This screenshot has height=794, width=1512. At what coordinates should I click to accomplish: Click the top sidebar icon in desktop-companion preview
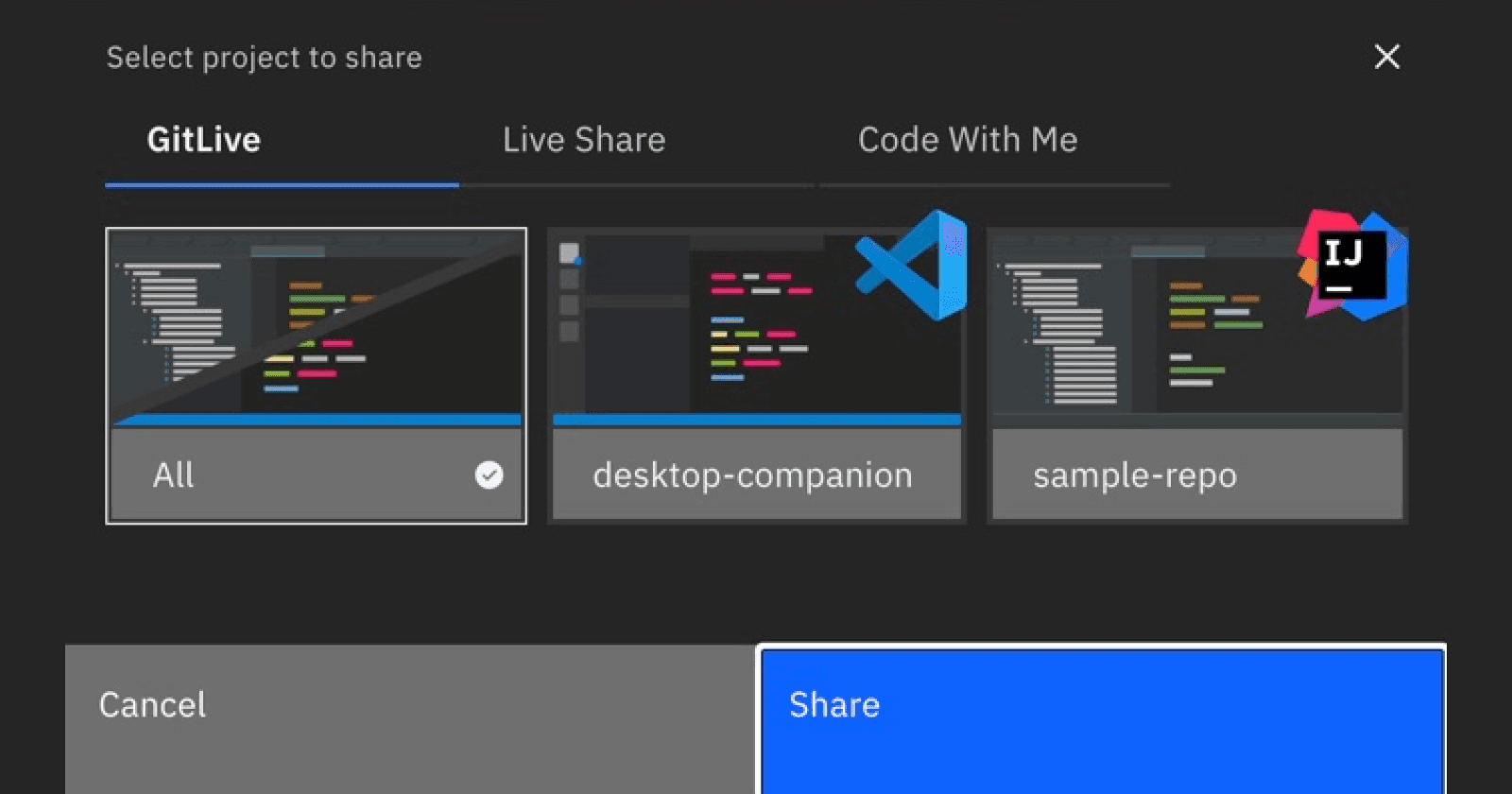pyautogui.click(x=569, y=253)
